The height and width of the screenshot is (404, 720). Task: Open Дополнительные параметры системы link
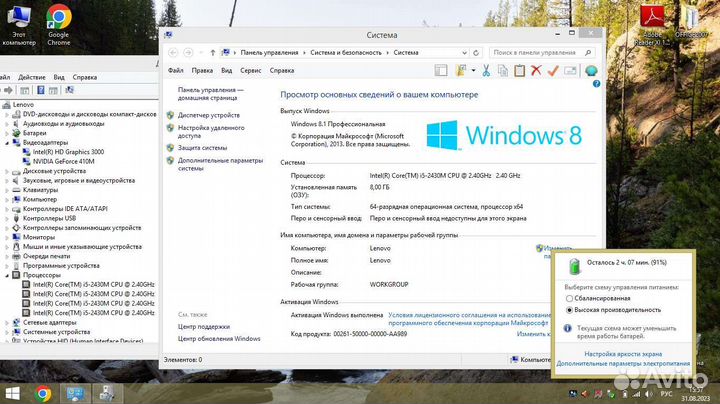(x=220, y=164)
